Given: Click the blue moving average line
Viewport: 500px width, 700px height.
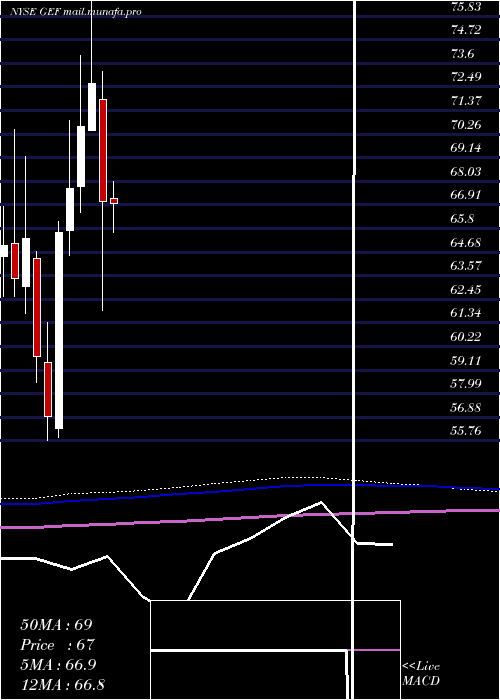Looking at the screenshot, I should (x=250, y=489).
